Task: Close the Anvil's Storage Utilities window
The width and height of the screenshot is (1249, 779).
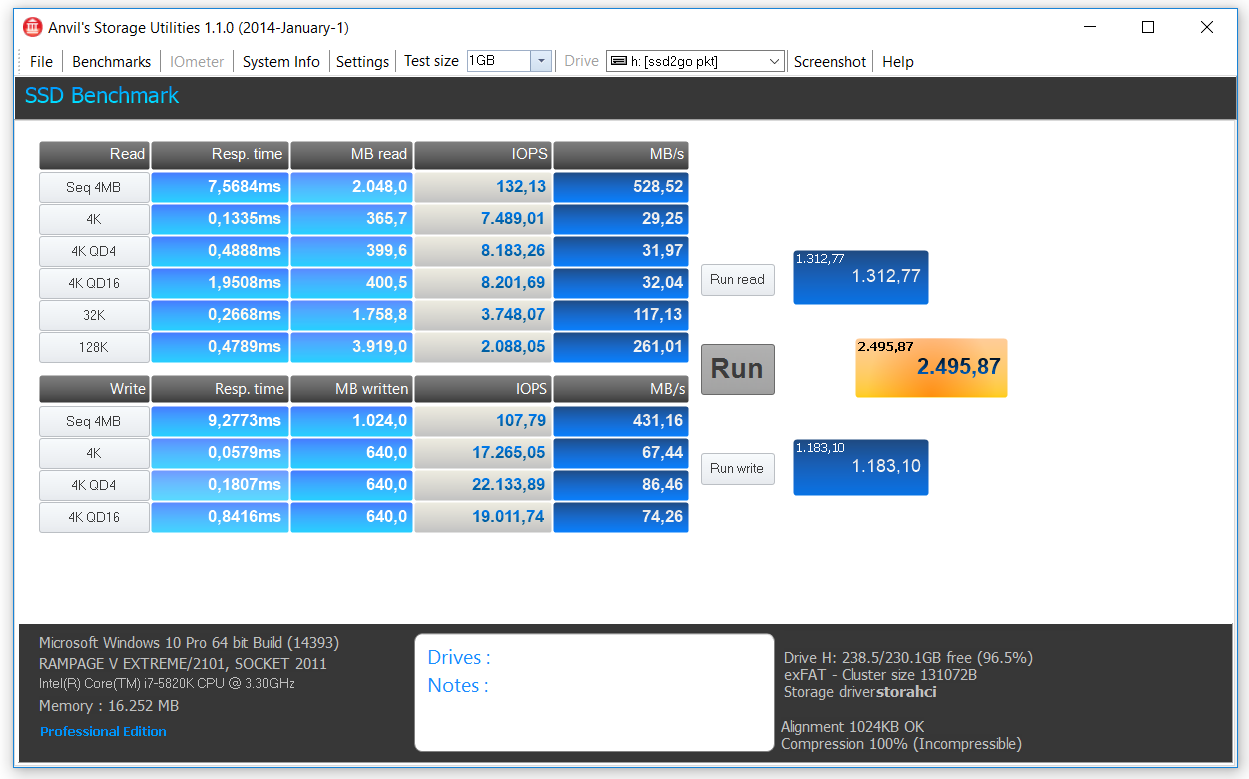Action: click(x=1207, y=27)
